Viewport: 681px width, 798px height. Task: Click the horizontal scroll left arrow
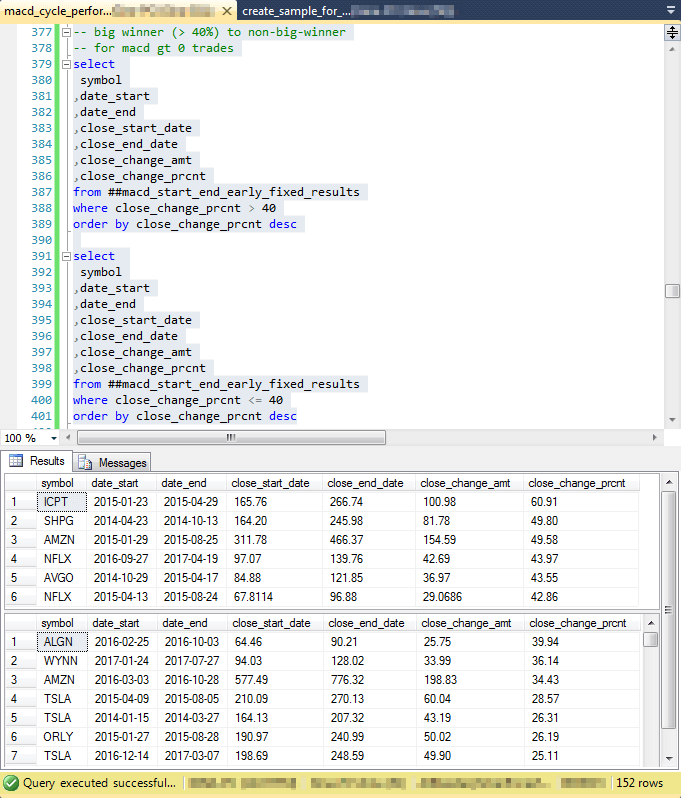tap(68, 438)
